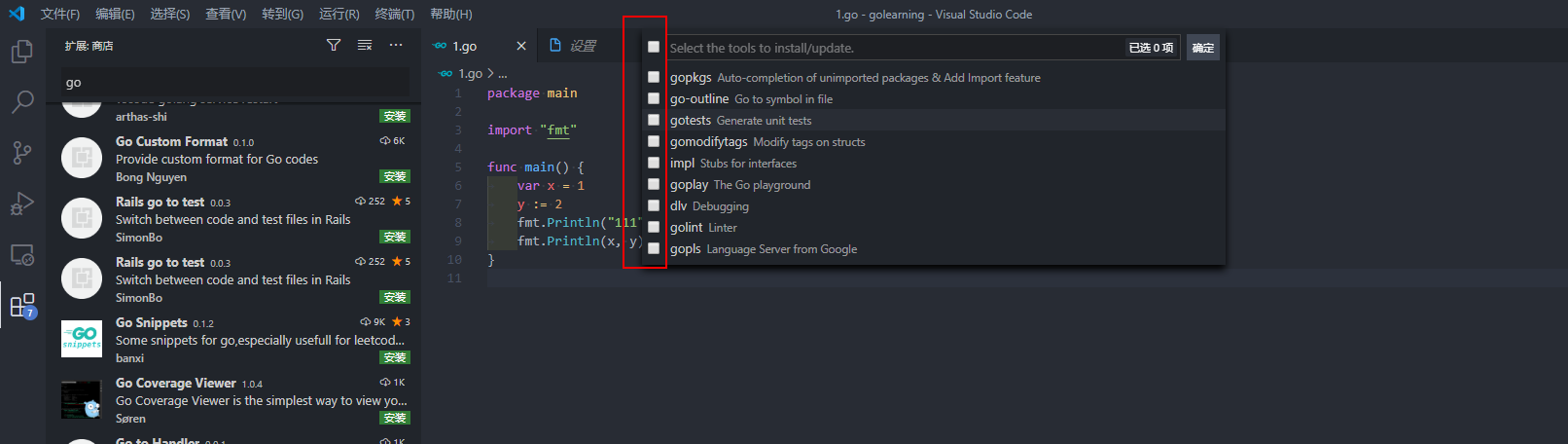
Task: Open the 文件(F) menu
Action: pyautogui.click(x=60, y=14)
